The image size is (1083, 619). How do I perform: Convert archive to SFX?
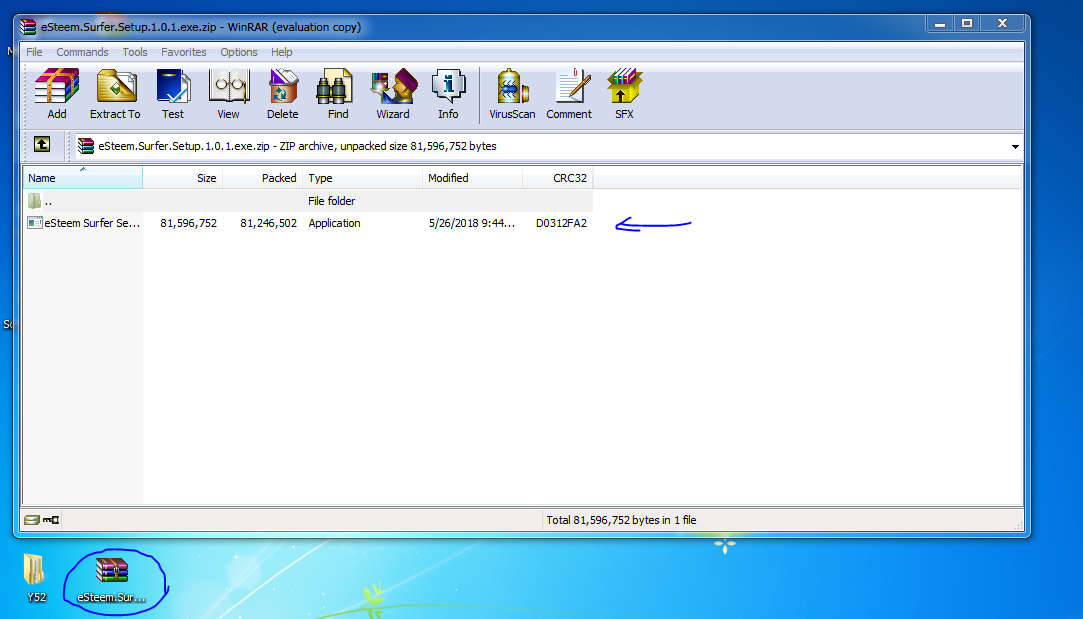click(624, 95)
